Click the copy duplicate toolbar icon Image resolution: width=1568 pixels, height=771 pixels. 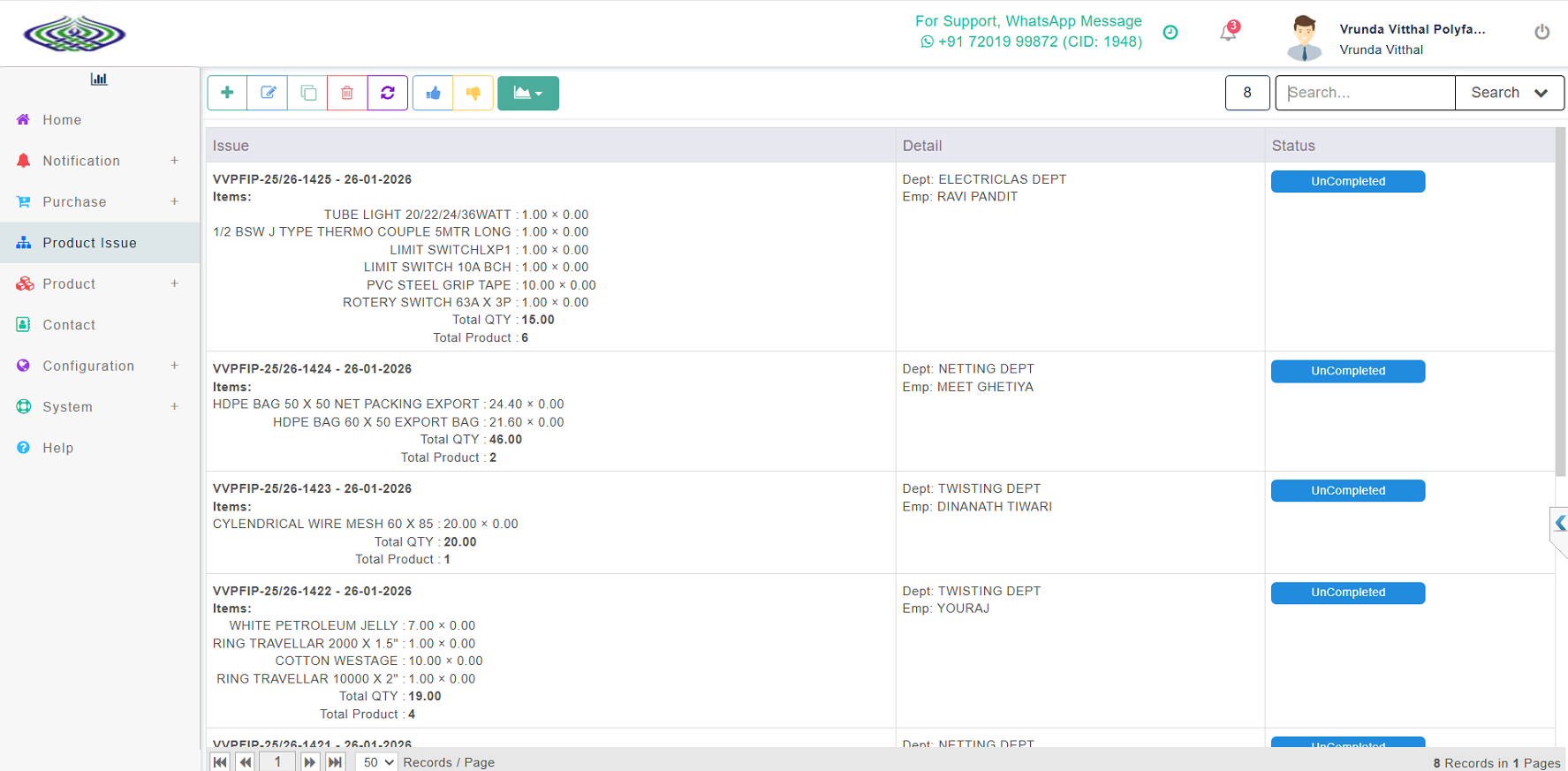[307, 93]
